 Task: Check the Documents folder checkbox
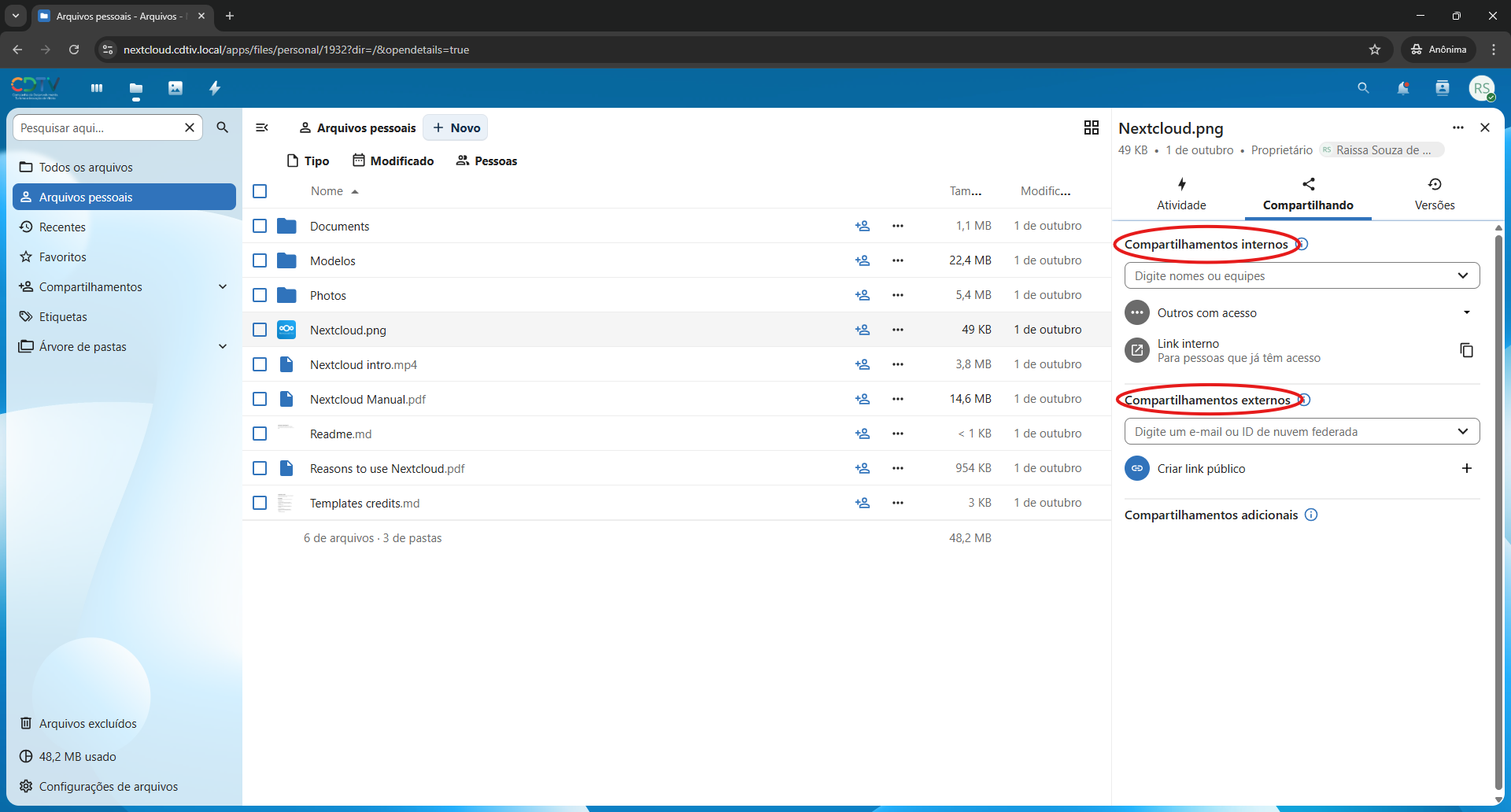[260, 226]
